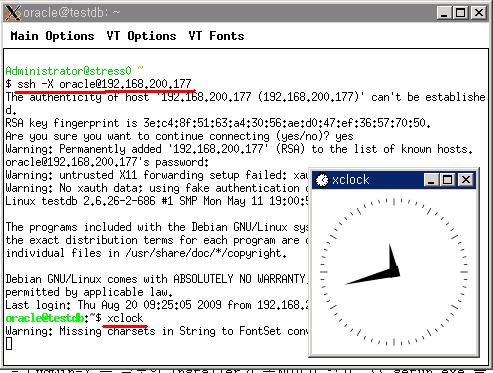
Task: Click the underlined ssh -X command text
Action: (x=104, y=84)
